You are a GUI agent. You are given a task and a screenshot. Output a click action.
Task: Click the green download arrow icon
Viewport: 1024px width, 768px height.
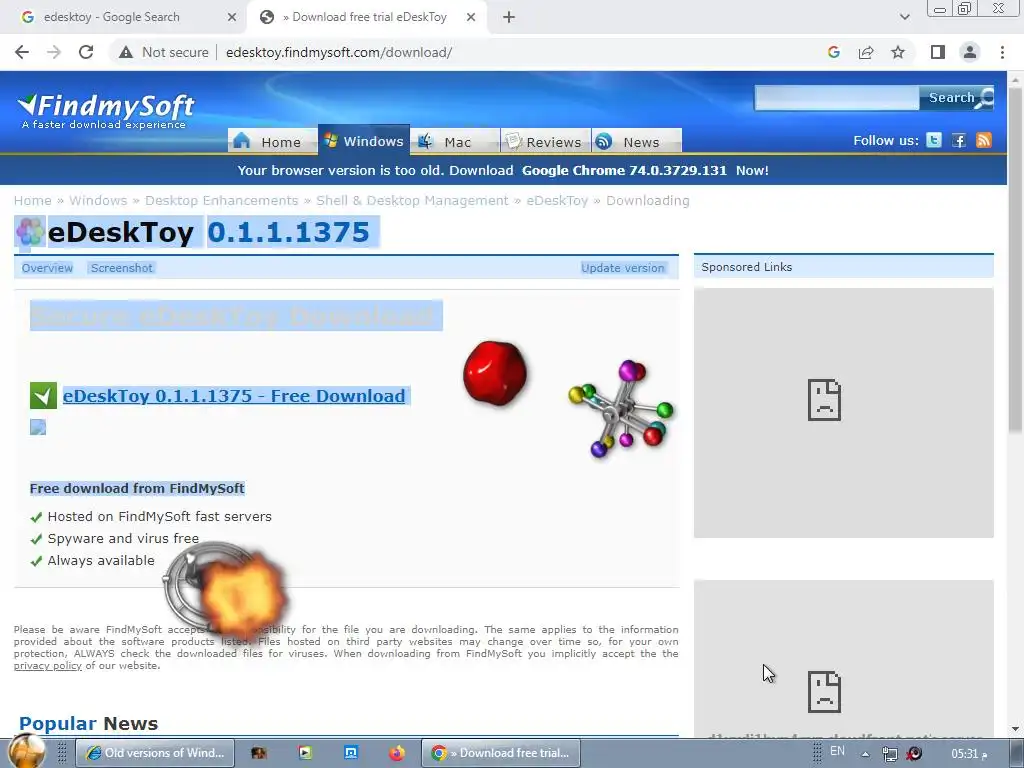[43, 396]
